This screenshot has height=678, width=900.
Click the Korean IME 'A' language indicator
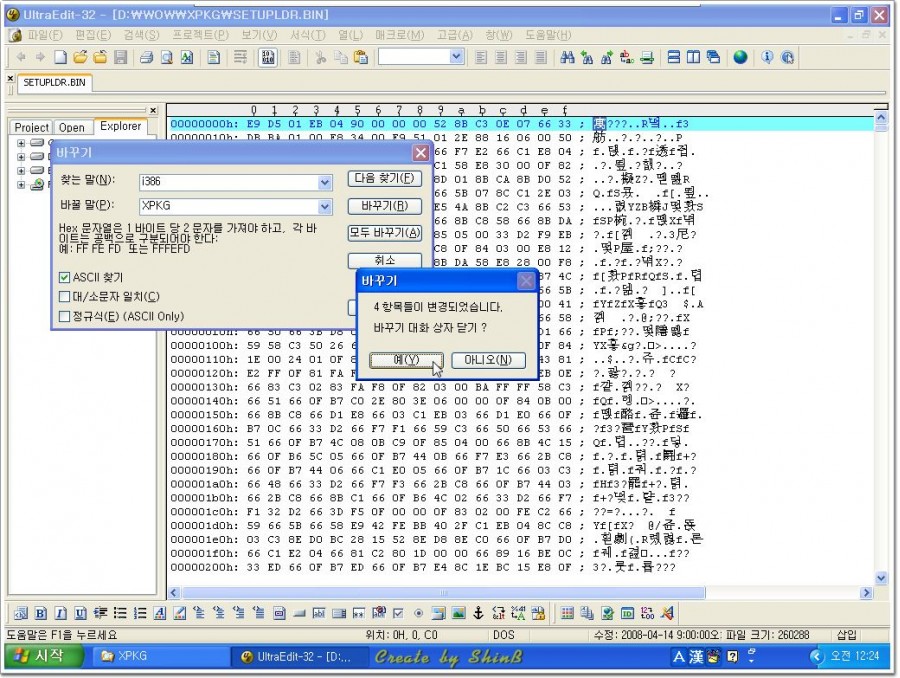click(x=678, y=657)
